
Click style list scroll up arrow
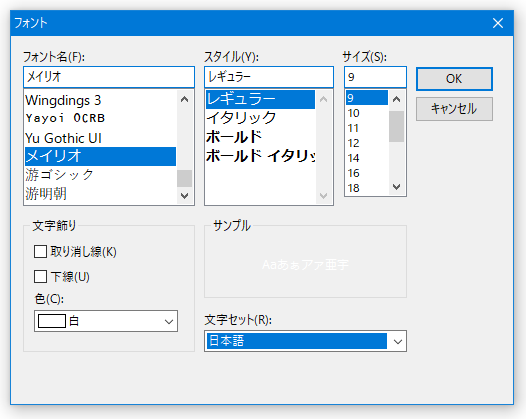pos(324,99)
